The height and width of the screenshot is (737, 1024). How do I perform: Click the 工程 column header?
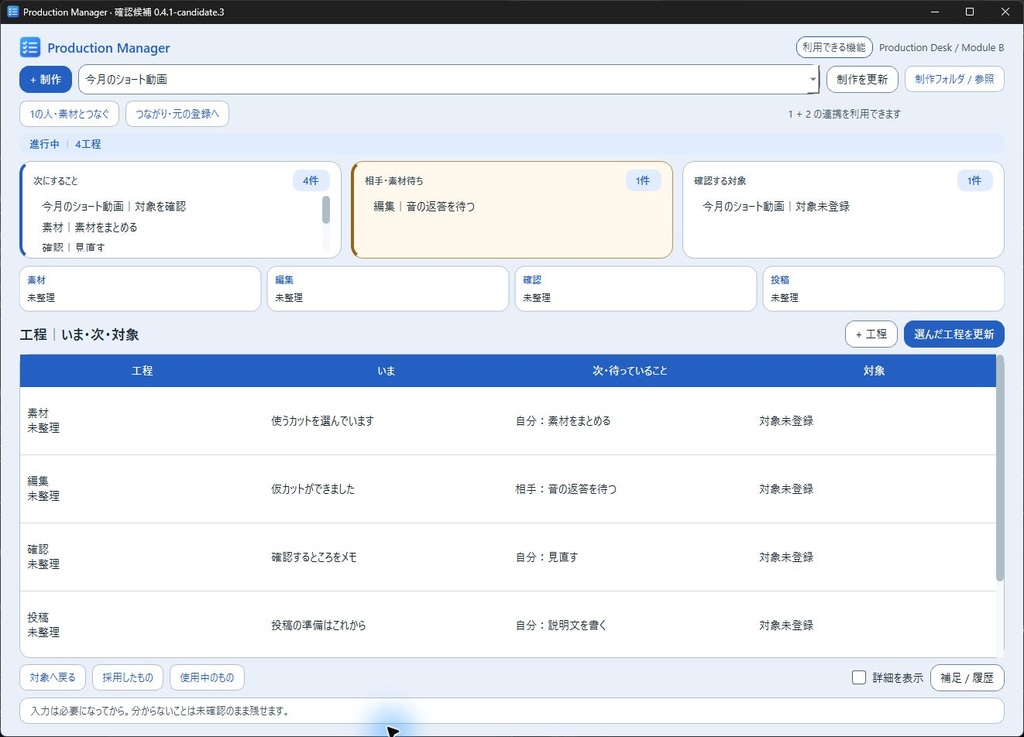click(x=142, y=371)
